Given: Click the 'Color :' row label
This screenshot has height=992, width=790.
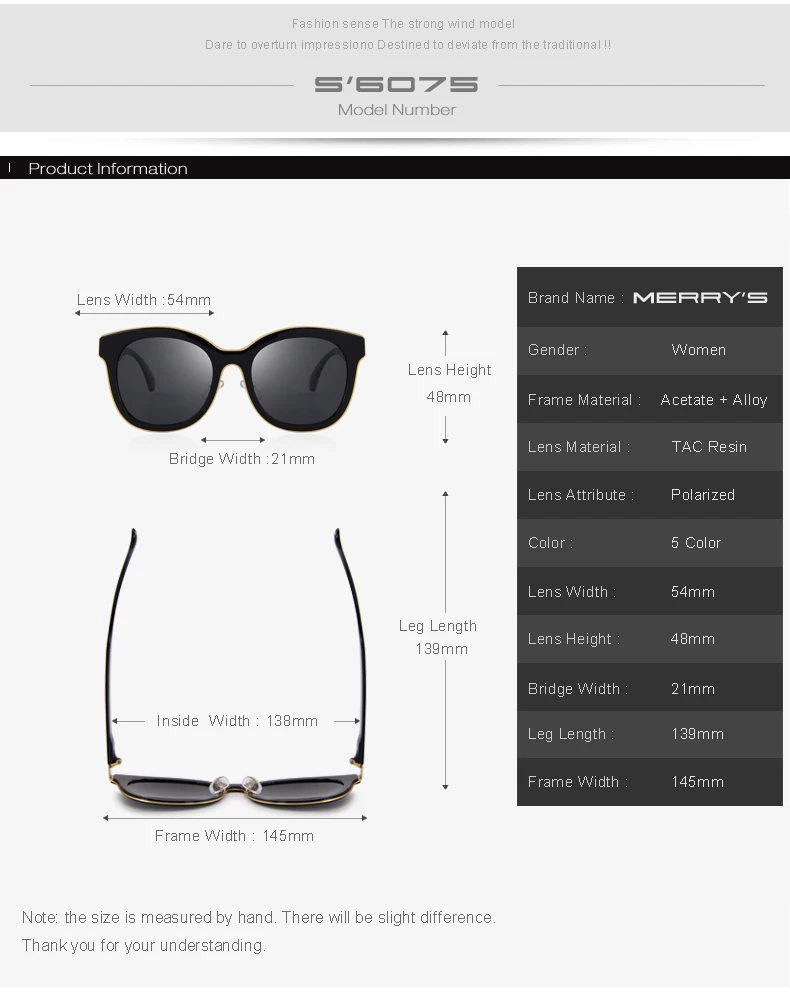Looking at the screenshot, I should tap(550, 543).
